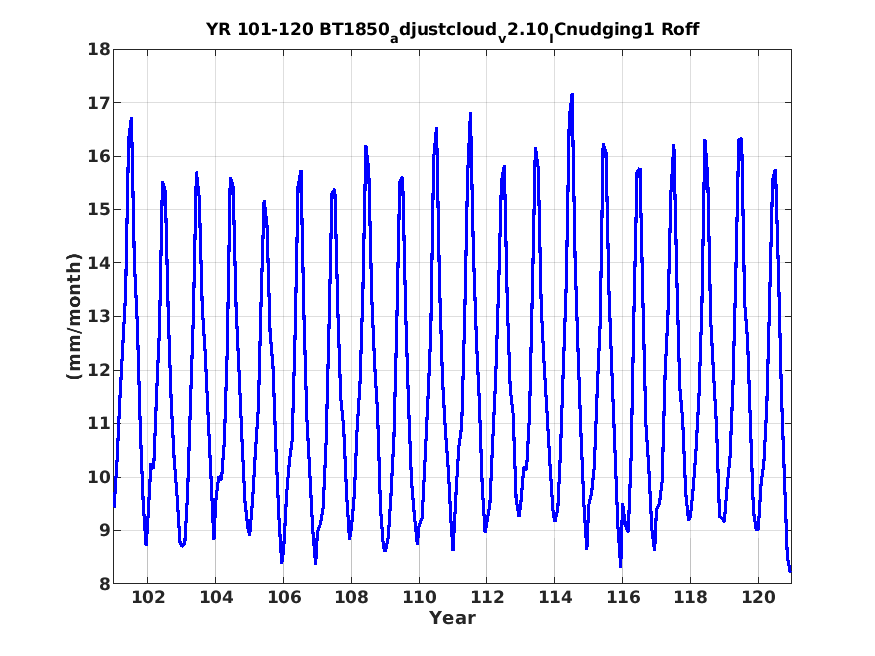Click y-axis tick label 16

click(x=99, y=157)
